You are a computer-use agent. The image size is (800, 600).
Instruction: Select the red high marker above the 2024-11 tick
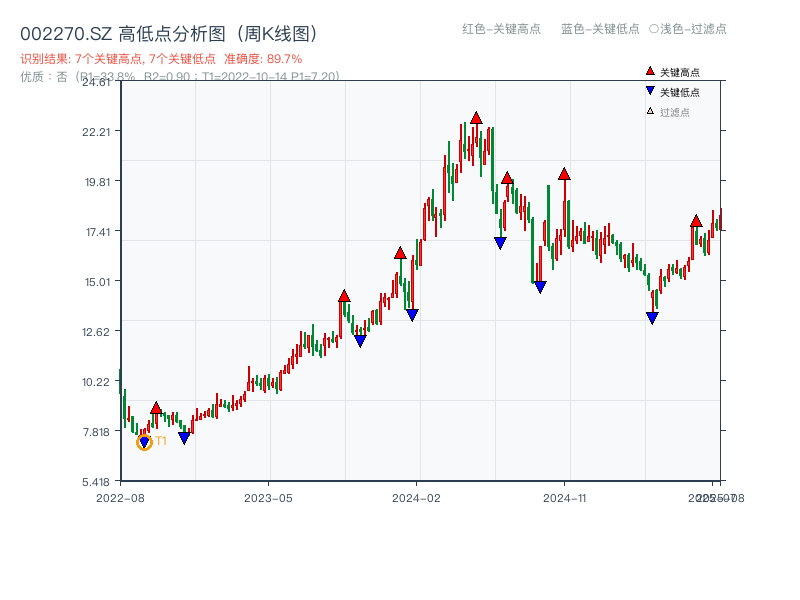(x=564, y=174)
